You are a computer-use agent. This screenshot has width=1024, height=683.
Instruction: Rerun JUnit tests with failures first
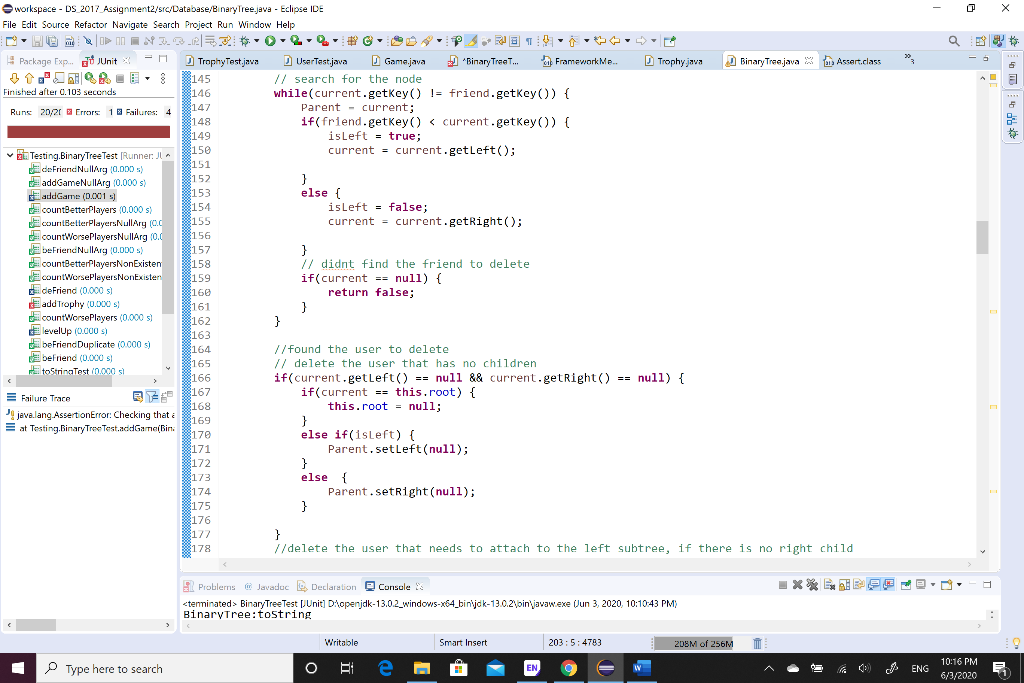pyautogui.click(x=104, y=78)
